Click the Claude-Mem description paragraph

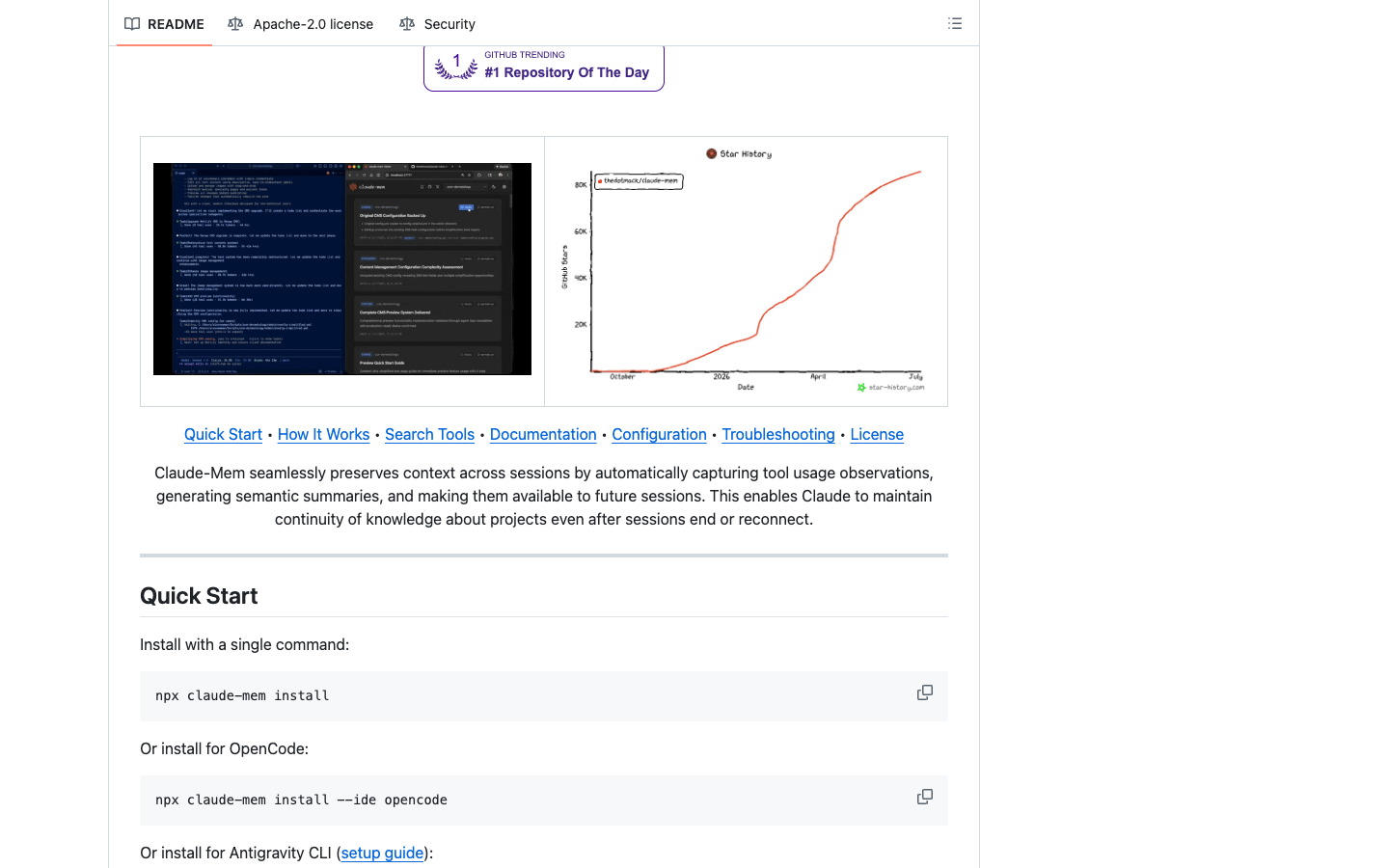[x=544, y=496]
